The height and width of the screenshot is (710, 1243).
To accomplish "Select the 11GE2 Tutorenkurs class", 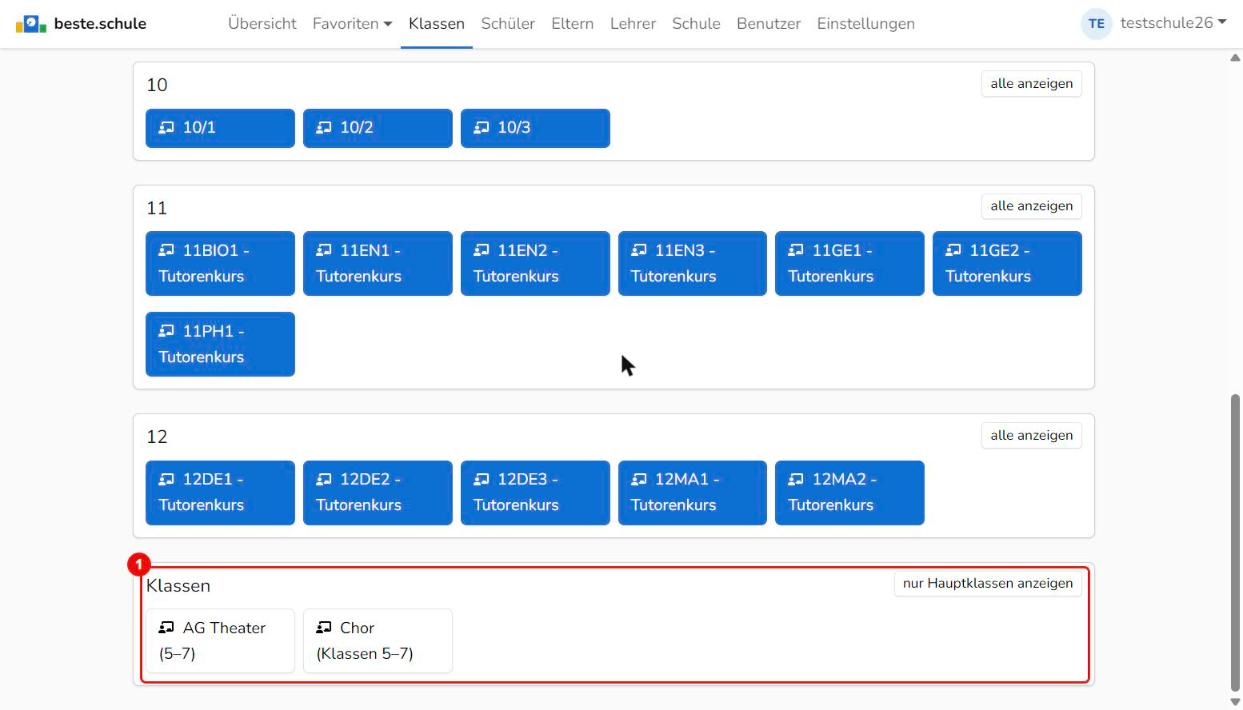I will coord(1007,263).
